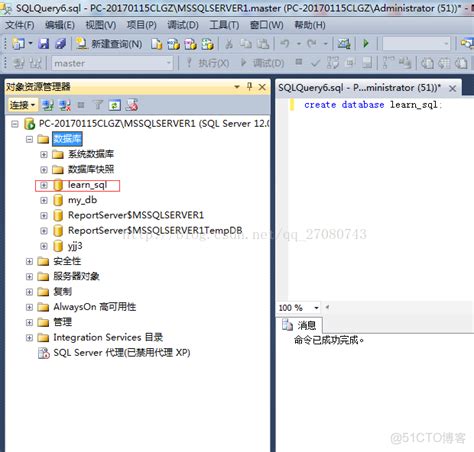Open the 视图(V) menu
This screenshot has height=452, width=474.
[101, 25]
